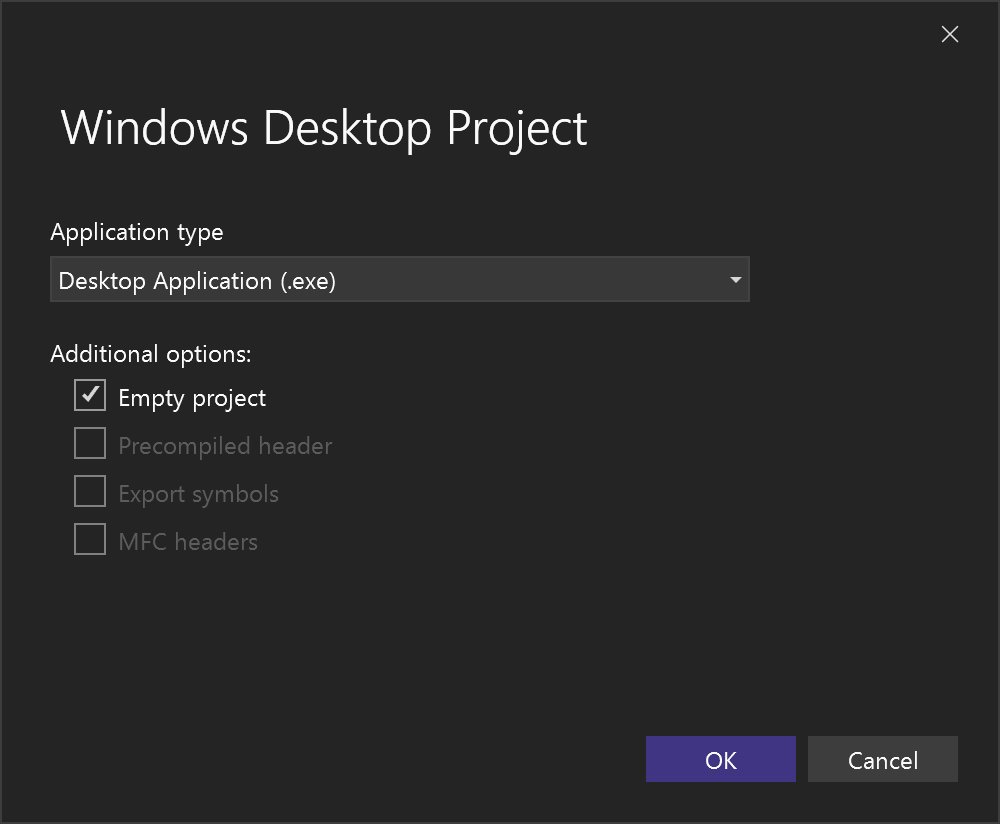Click the word 'Project' in the dialog heading
The height and width of the screenshot is (824, 1000).
[517, 128]
